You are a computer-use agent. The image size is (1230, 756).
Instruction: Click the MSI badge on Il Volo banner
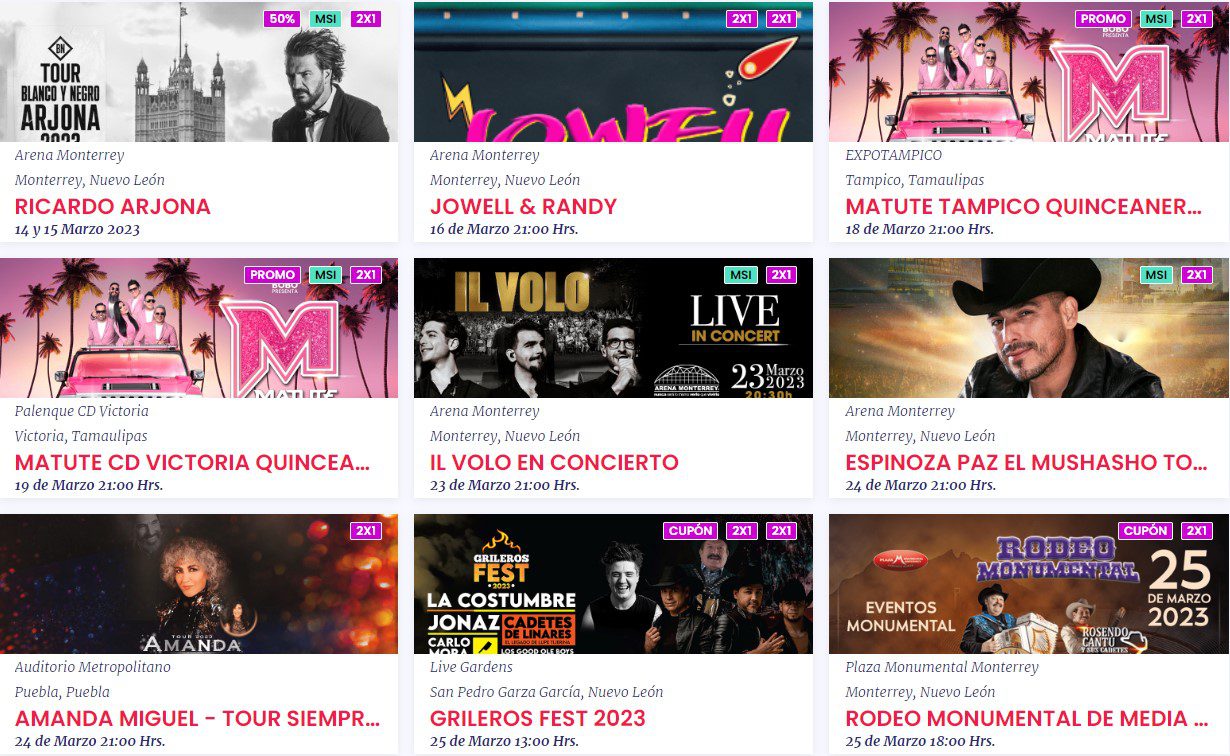coord(741,275)
